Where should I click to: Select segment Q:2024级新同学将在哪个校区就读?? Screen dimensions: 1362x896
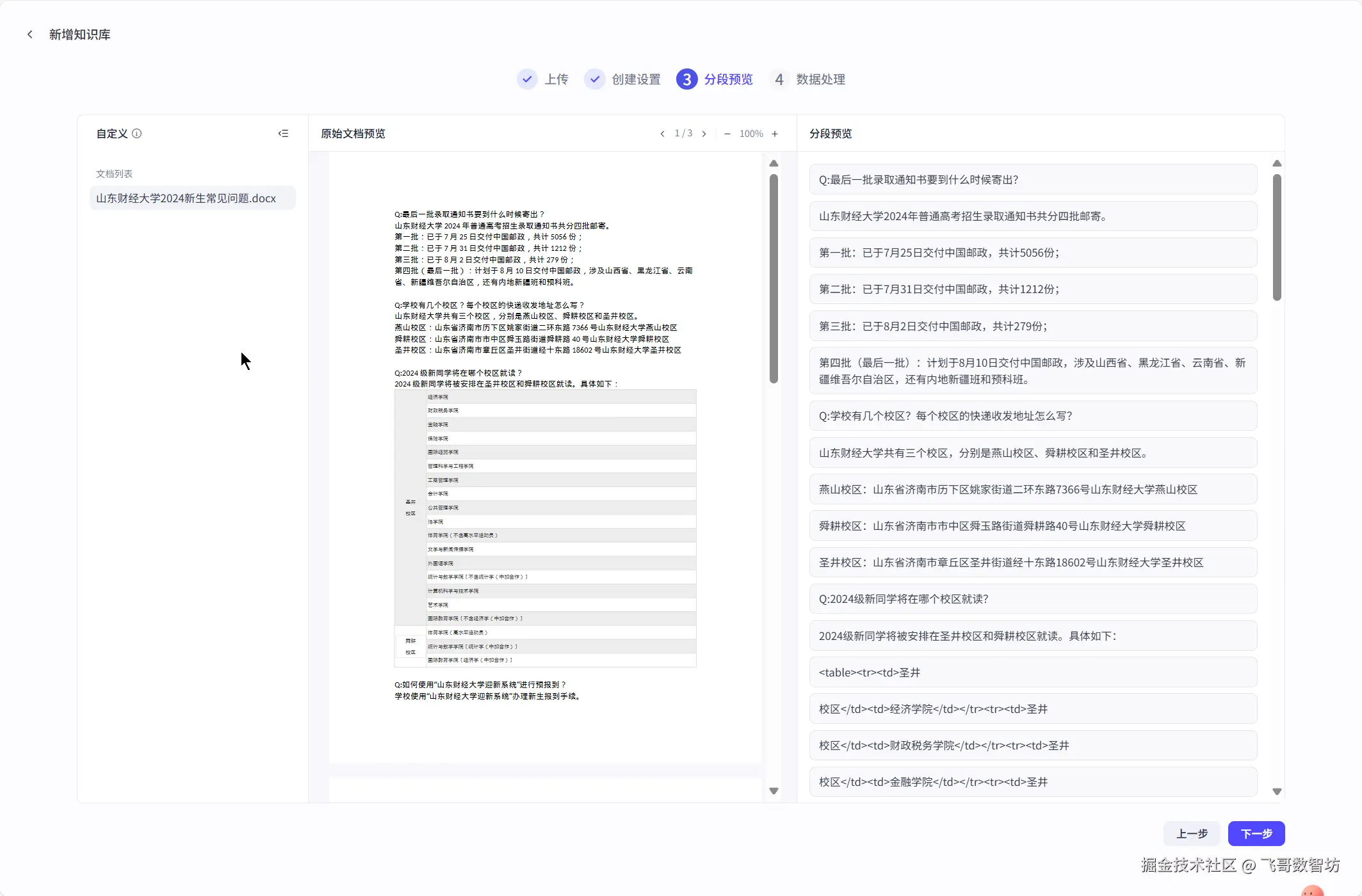[x=1033, y=599]
